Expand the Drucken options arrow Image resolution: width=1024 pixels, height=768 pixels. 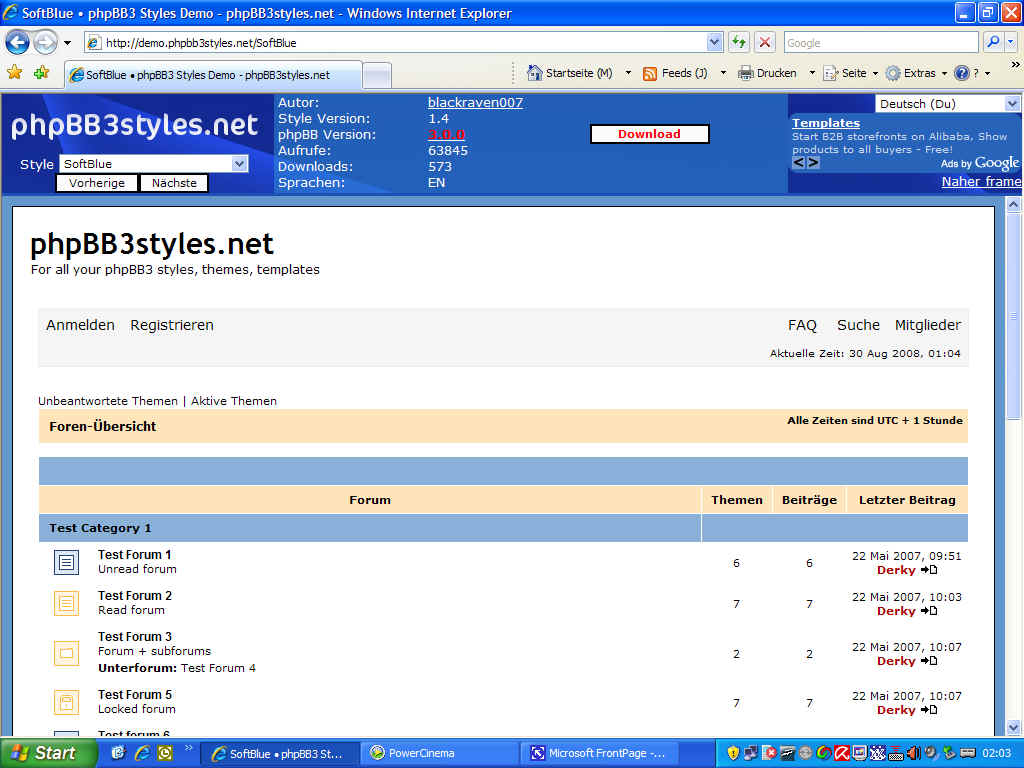point(812,73)
